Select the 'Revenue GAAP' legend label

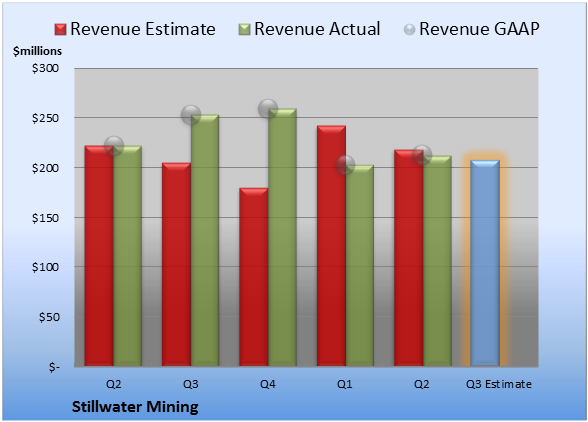point(480,29)
